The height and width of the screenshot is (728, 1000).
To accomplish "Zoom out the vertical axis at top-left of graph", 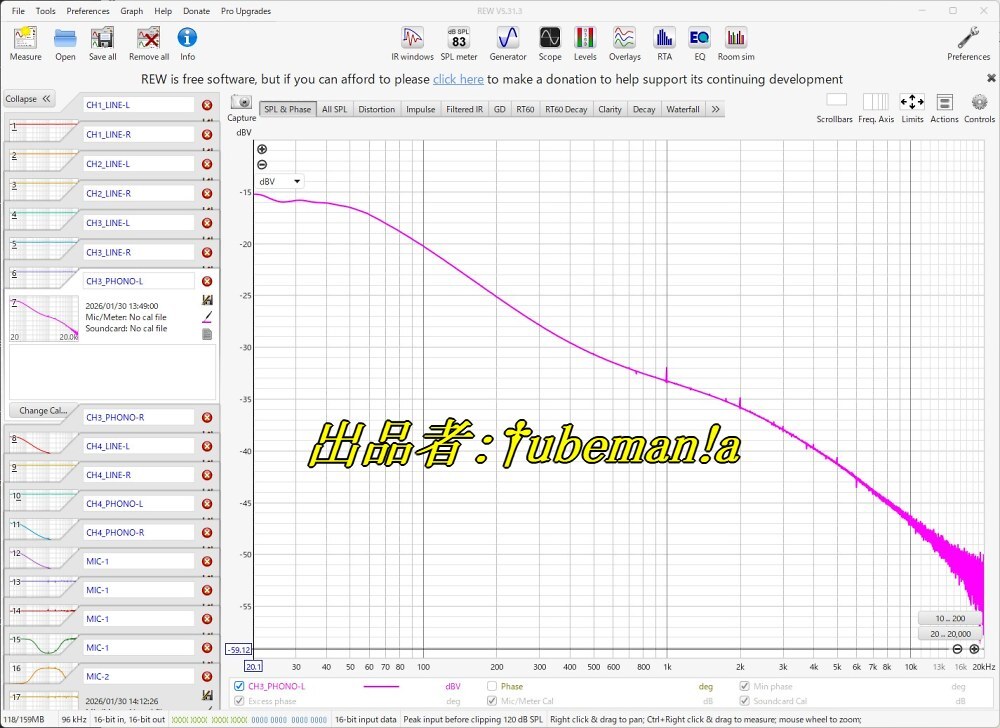I will [262, 164].
